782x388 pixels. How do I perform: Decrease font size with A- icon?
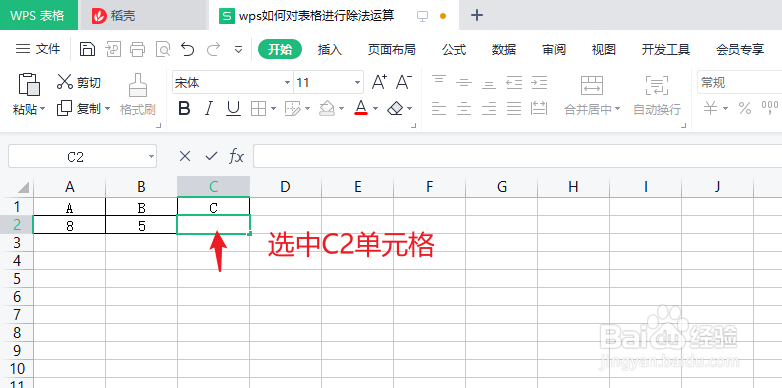click(404, 82)
